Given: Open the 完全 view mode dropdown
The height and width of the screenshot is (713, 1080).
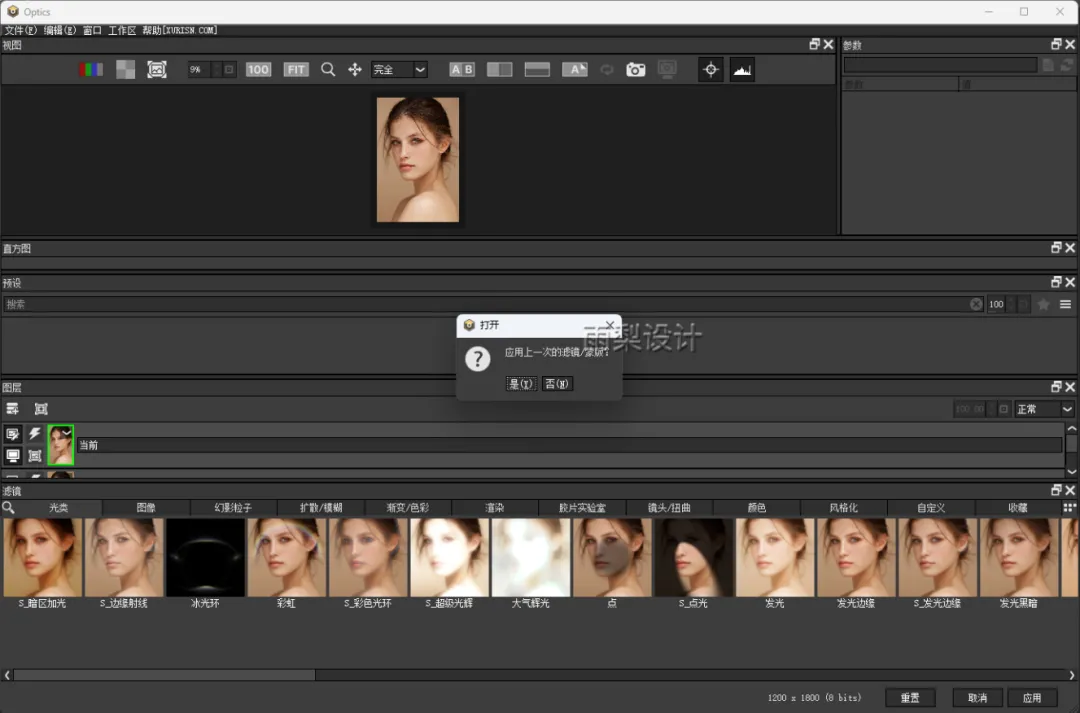Looking at the screenshot, I should pyautogui.click(x=399, y=70).
